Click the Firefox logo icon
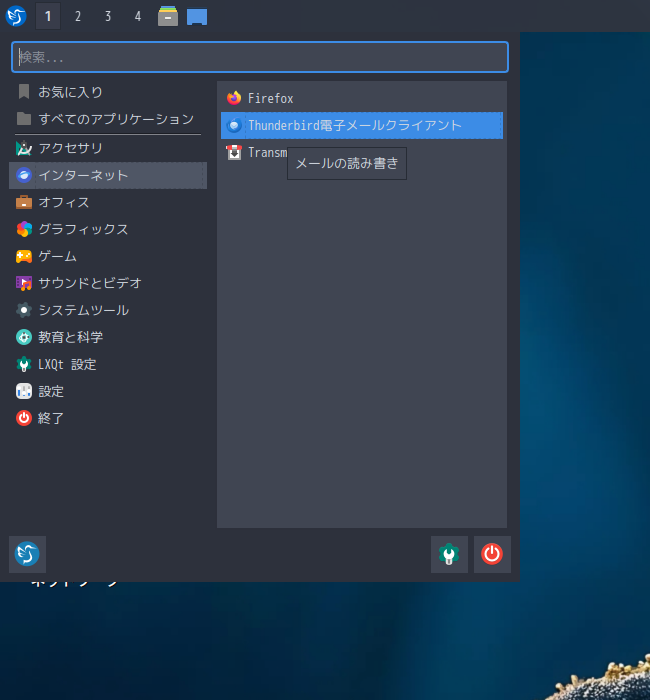 pos(234,98)
